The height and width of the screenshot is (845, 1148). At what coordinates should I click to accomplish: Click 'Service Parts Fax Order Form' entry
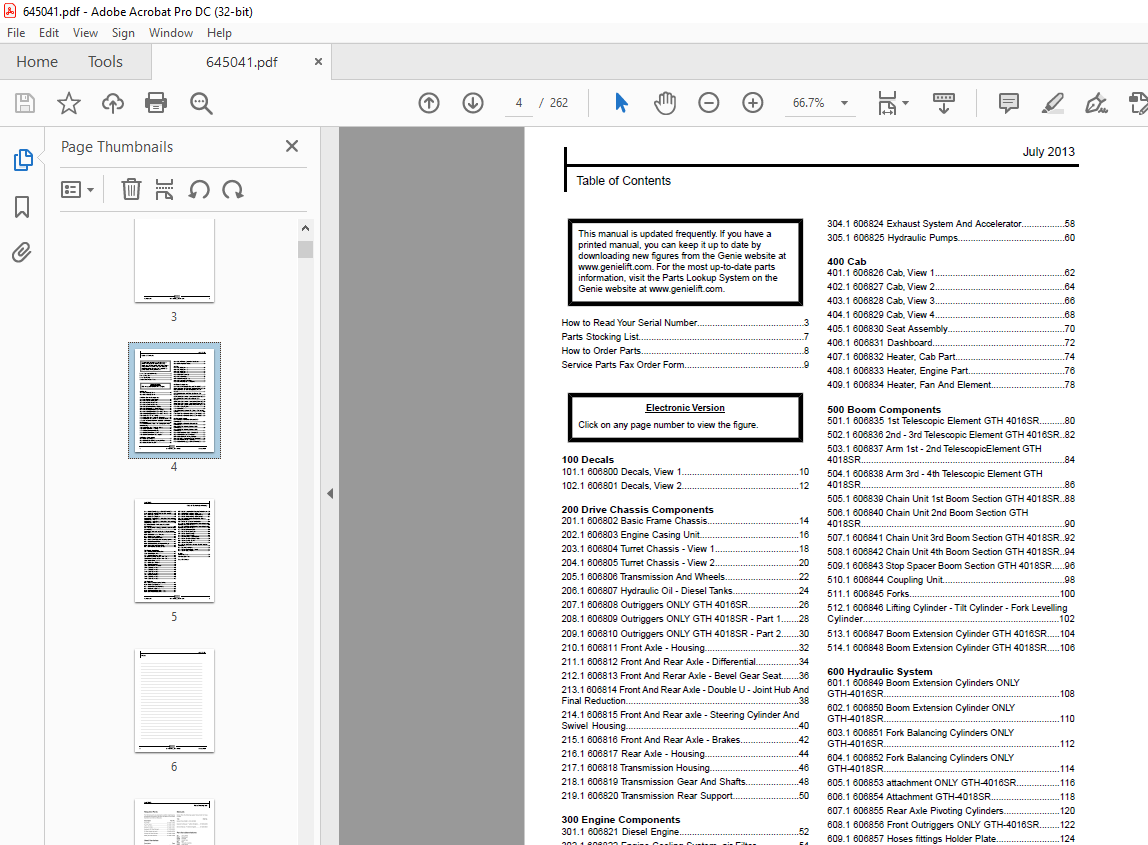685,365
